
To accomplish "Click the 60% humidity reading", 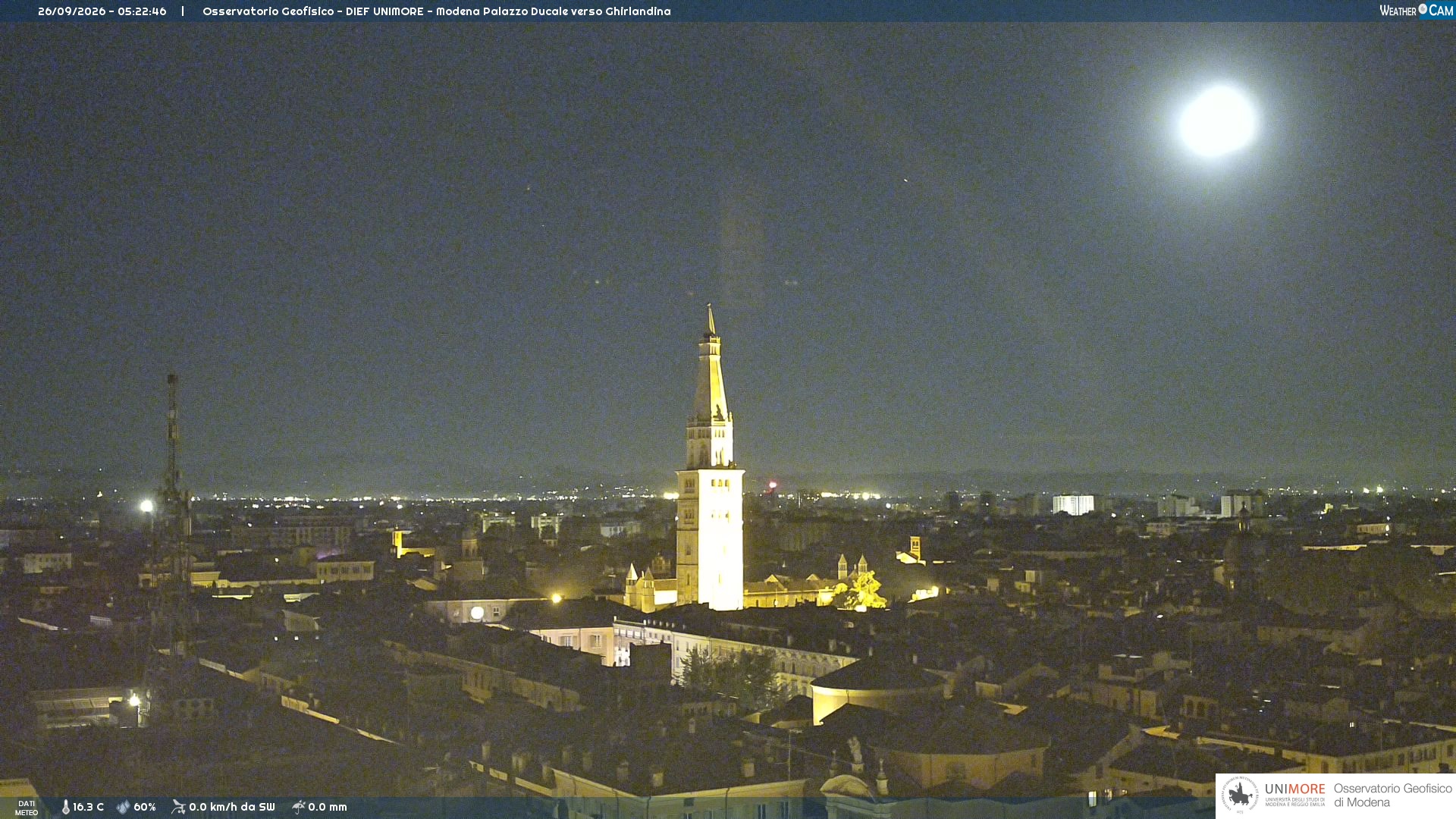I will pos(145,807).
